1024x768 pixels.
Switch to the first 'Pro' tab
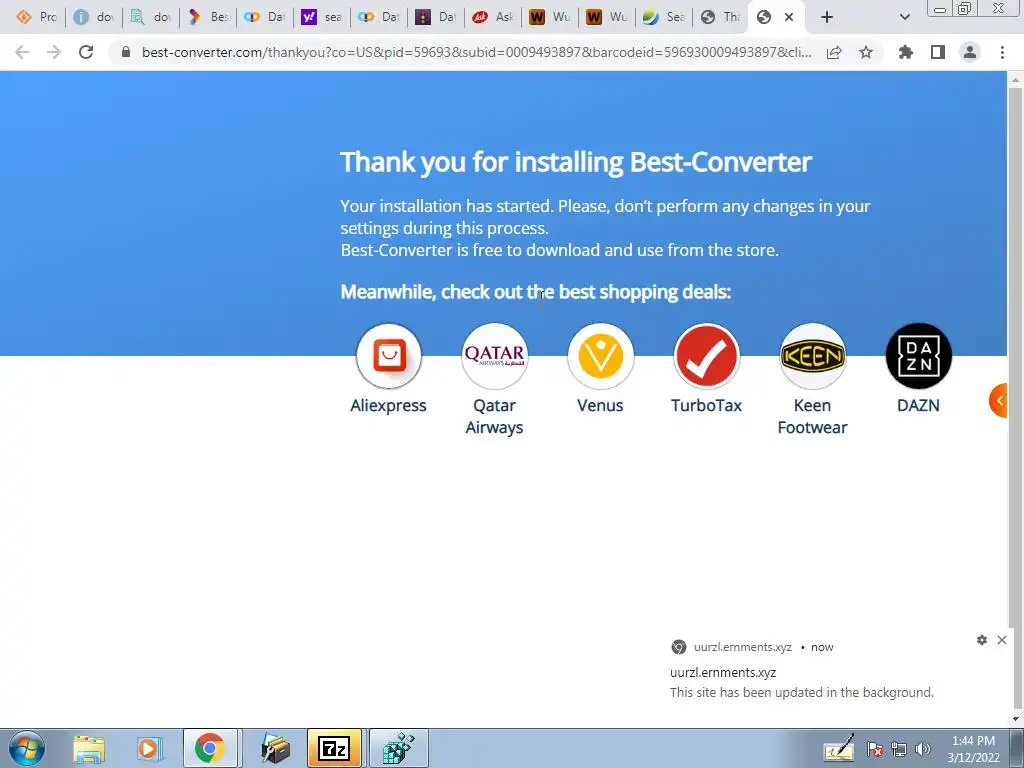click(37, 17)
